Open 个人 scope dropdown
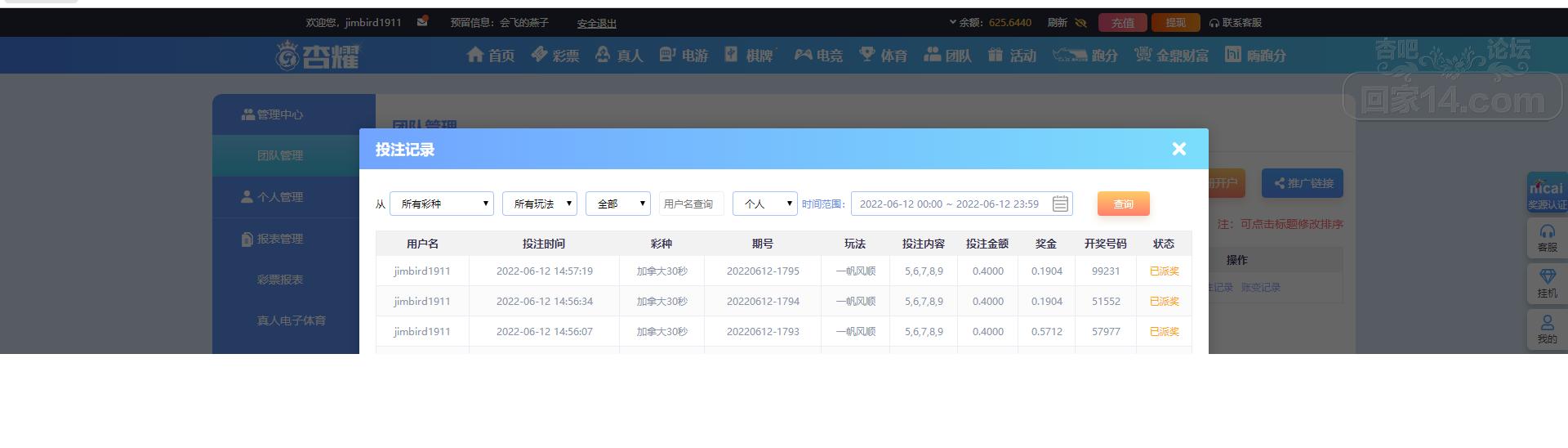Viewport: 1568px width, 448px height. tap(765, 204)
